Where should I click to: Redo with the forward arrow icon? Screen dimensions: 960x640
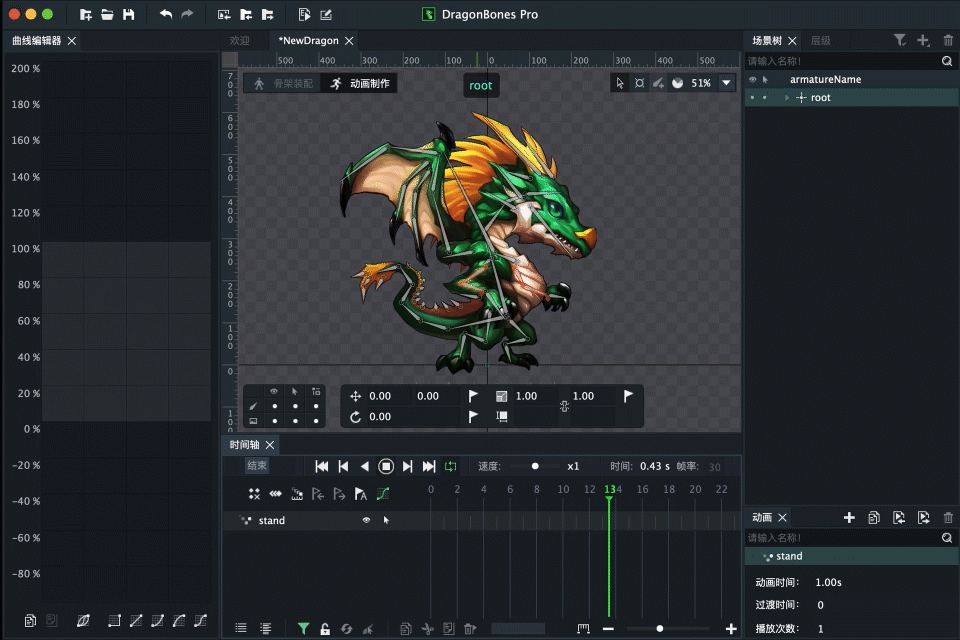click(187, 14)
